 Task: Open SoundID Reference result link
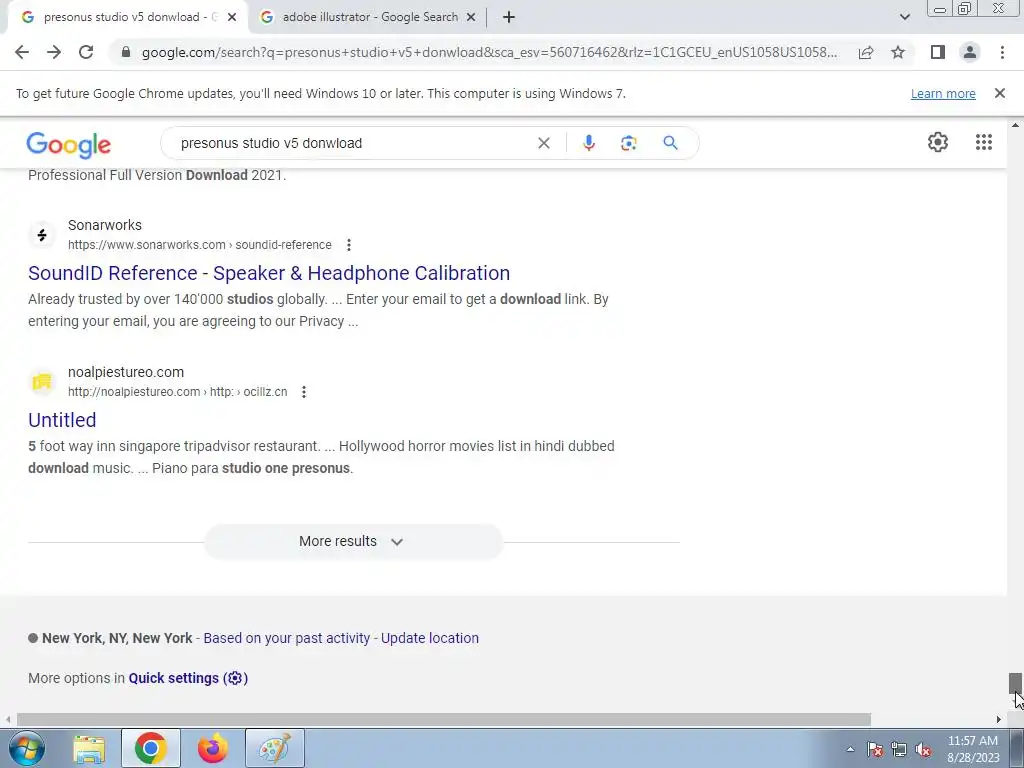click(x=269, y=273)
